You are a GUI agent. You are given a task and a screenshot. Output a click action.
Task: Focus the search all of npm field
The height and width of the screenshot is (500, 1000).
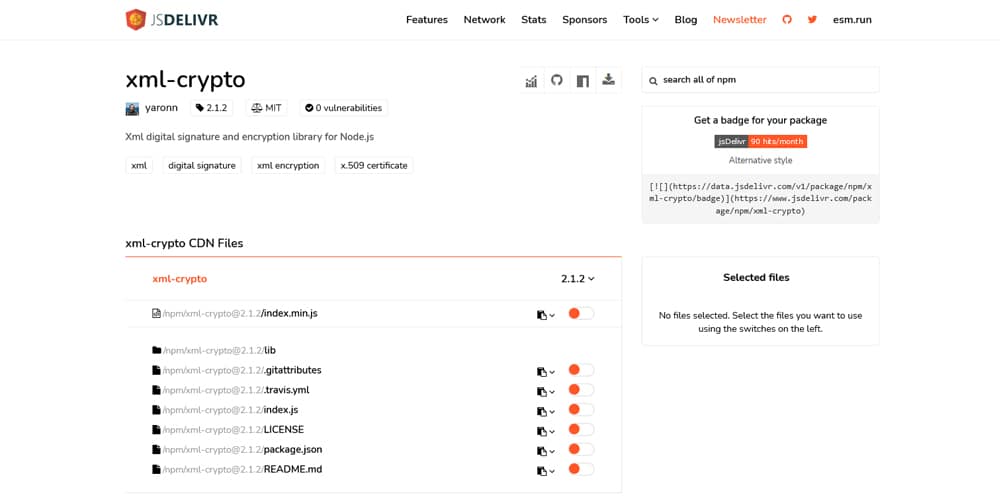tap(761, 80)
